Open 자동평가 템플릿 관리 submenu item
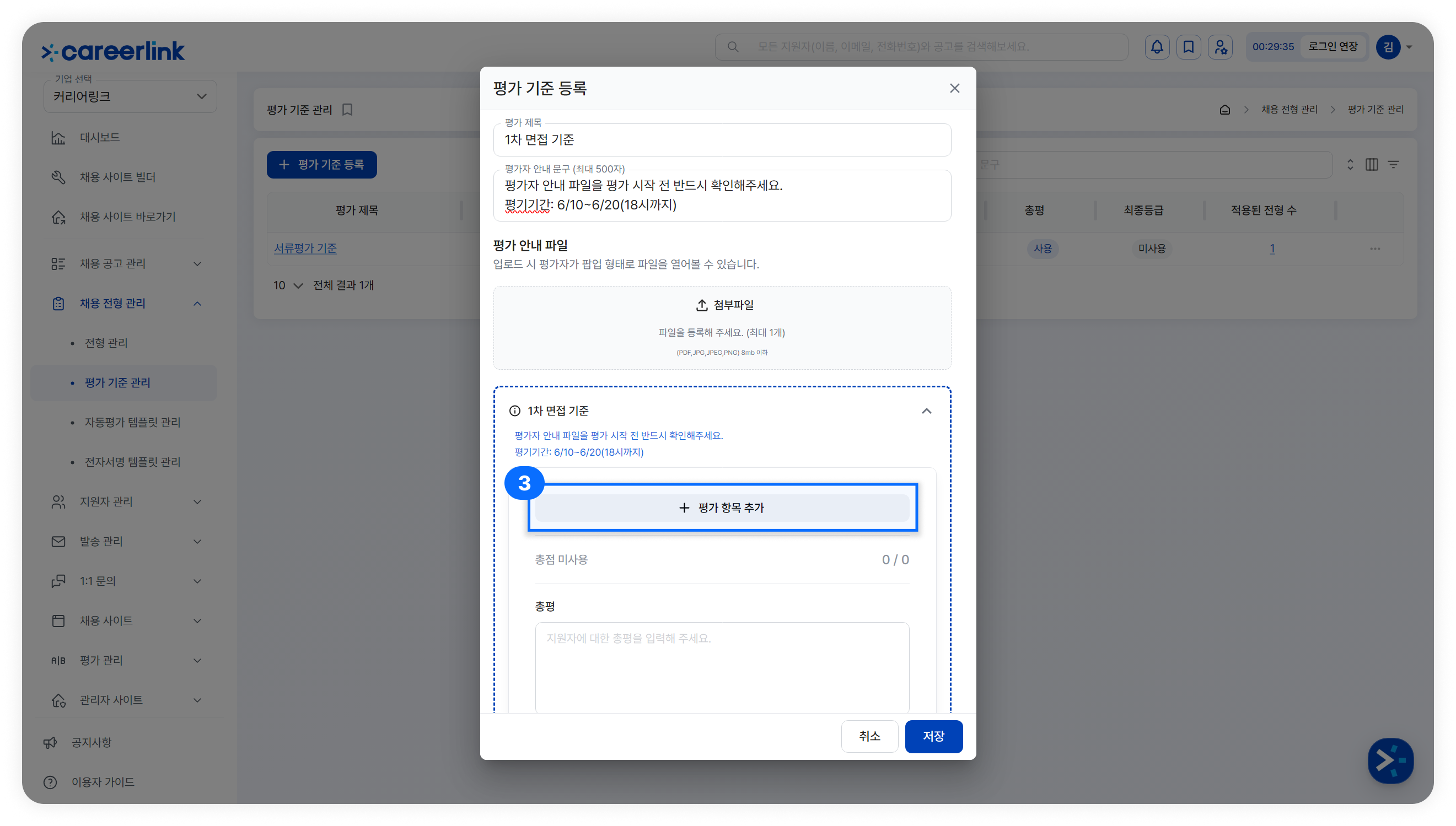This screenshot has height=826, width=1456. [133, 423]
